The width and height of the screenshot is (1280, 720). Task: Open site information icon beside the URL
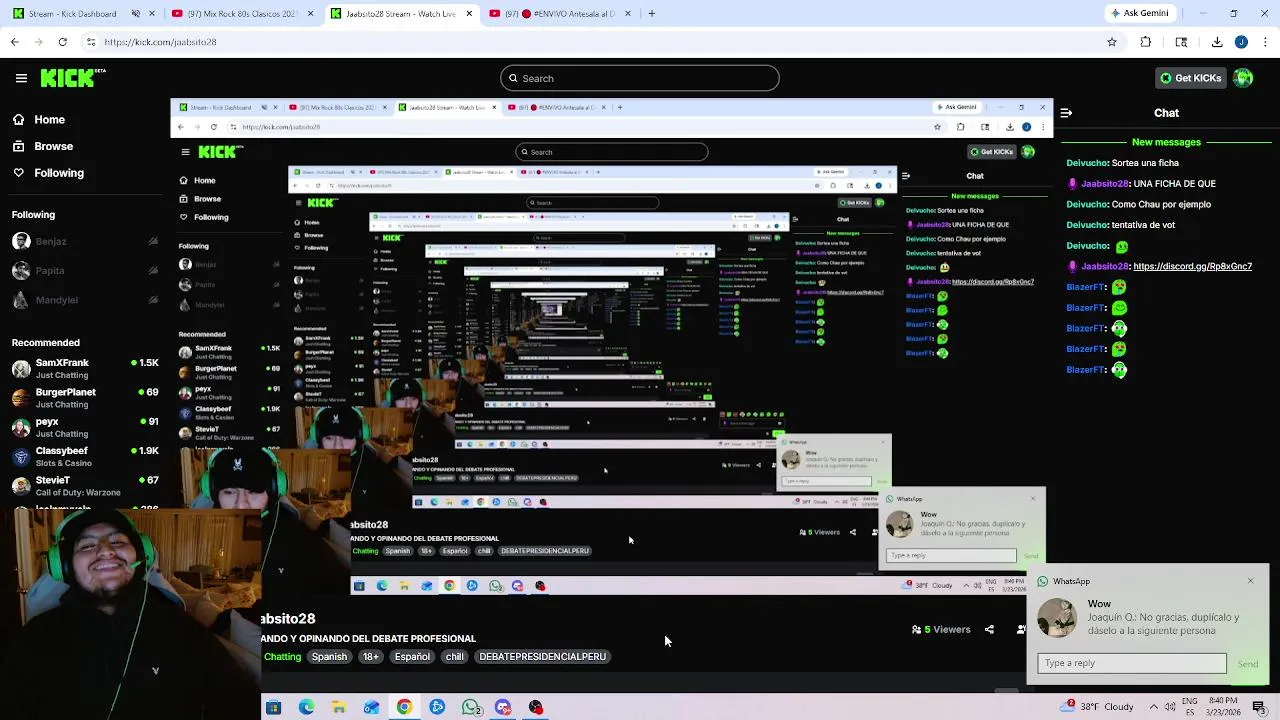pyautogui.click(x=91, y=42)
